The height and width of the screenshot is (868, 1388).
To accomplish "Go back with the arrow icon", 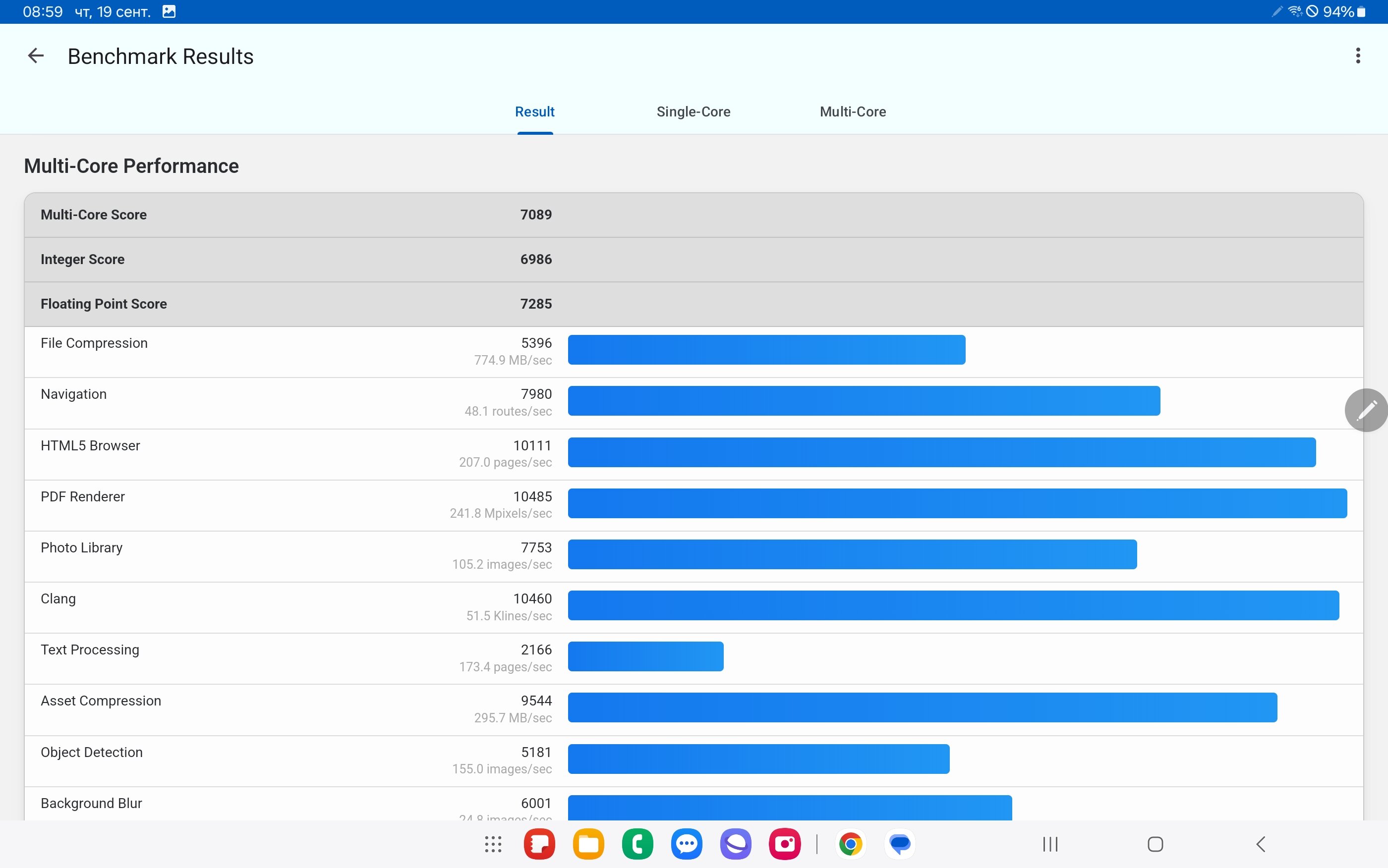I will click(x=36, y=55).
